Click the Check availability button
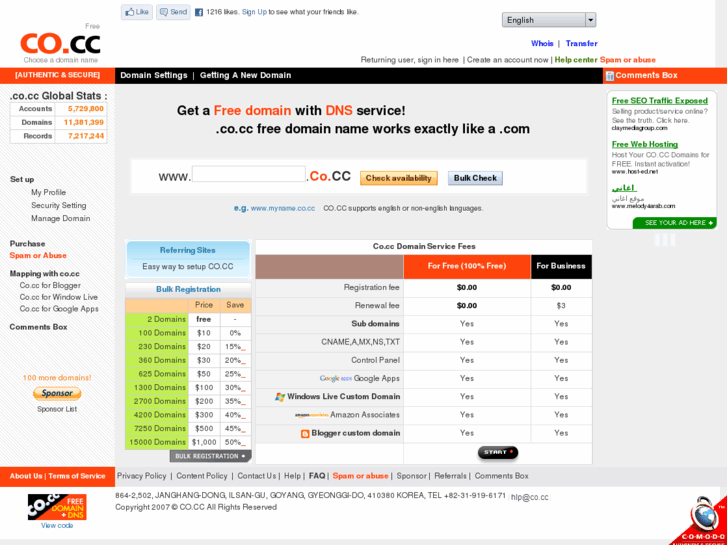This screenshot has height=545, width=727. click(399, 178)
